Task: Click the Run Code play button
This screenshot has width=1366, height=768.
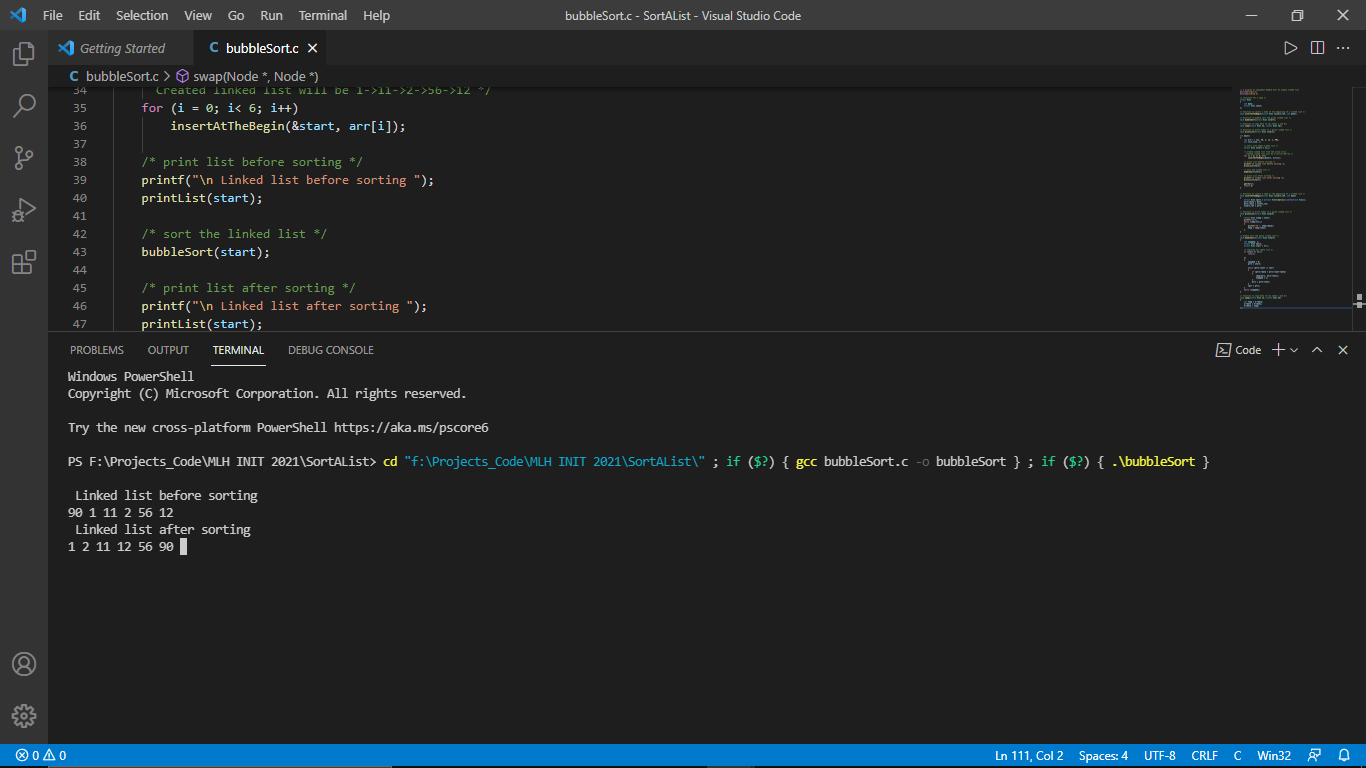Action: [1290, 48]
